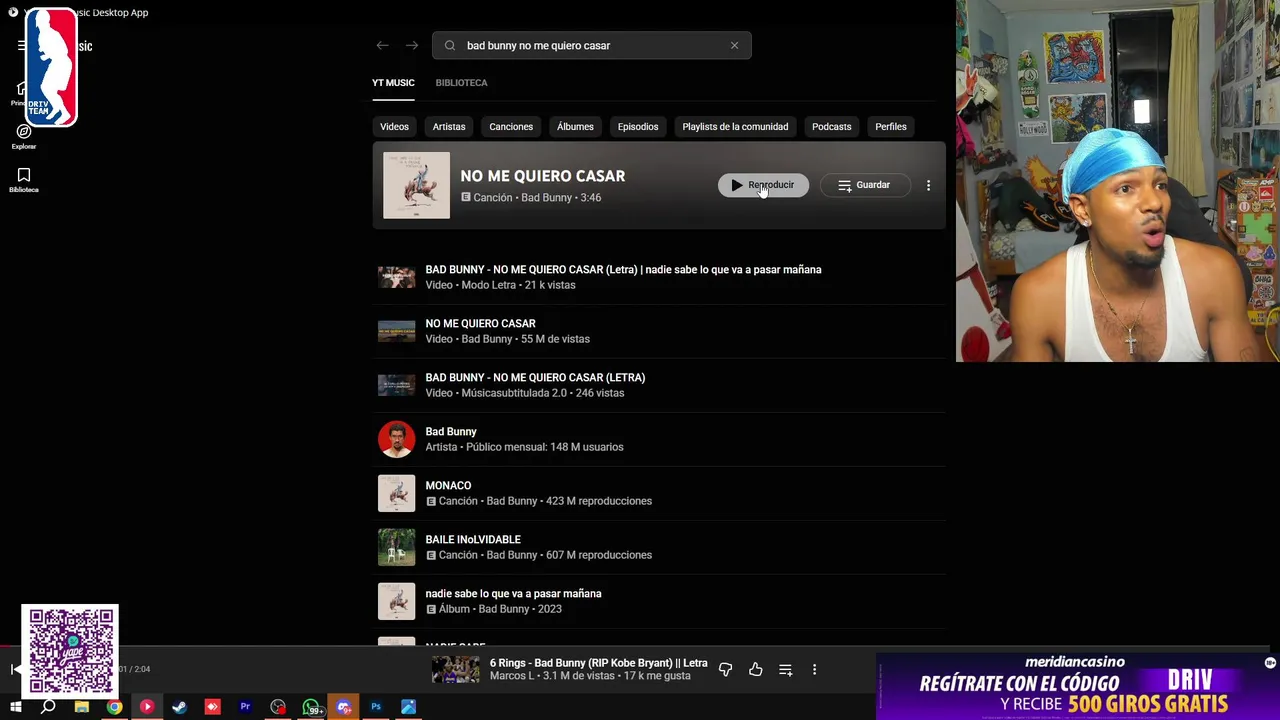Open Biblioteca from the left sidebar
This screenshot has height=720, width=1280.
click(x=24, y=179)
